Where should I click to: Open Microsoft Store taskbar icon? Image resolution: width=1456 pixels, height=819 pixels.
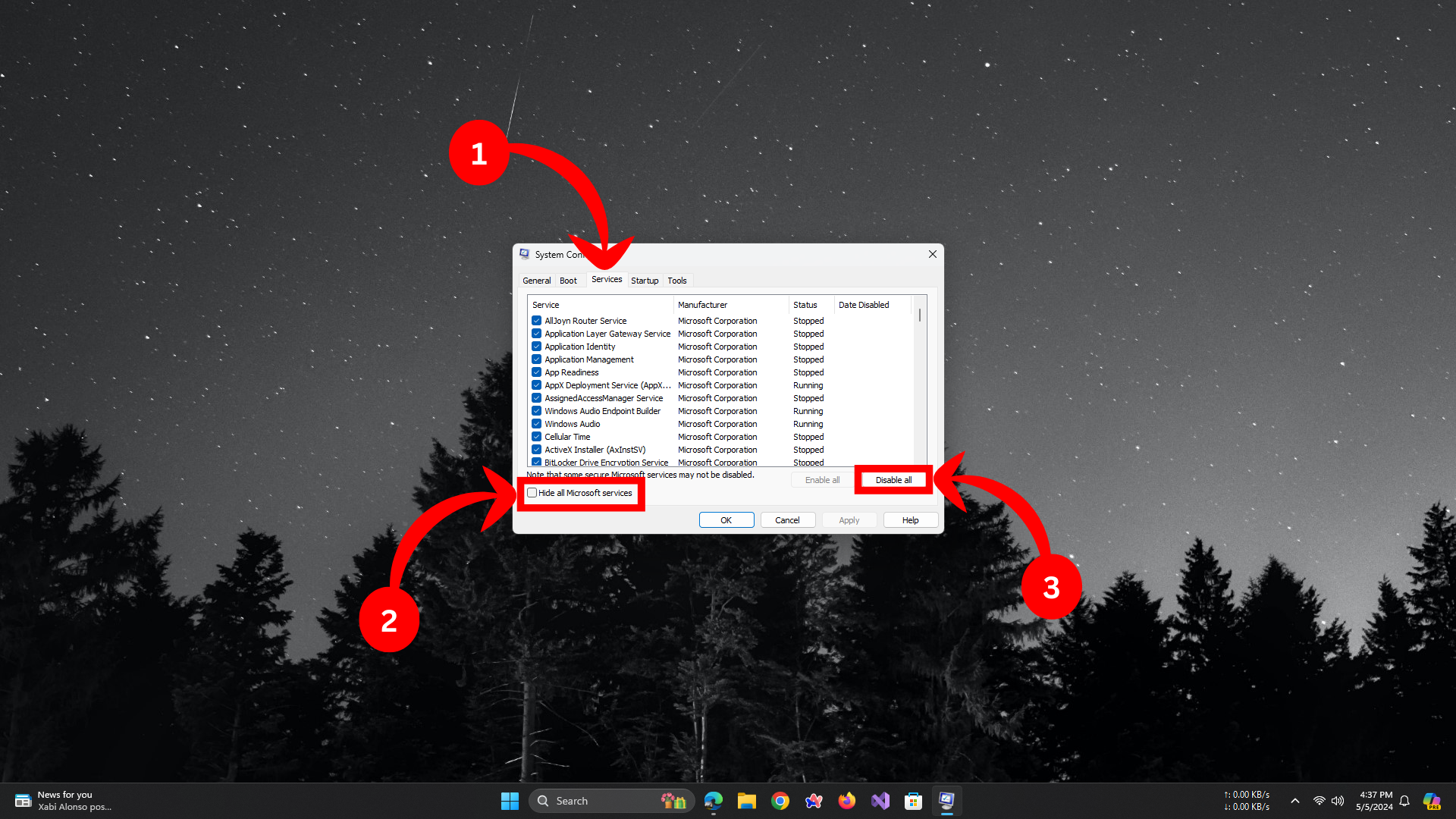[913, 801]
